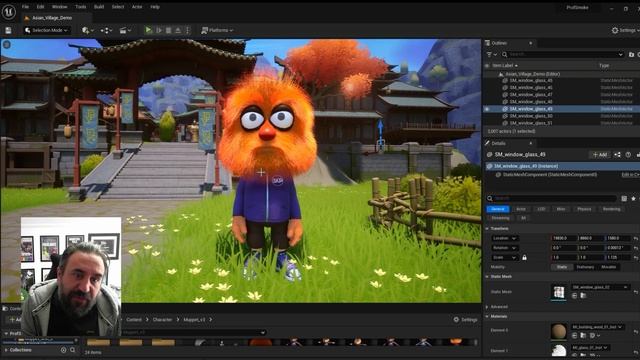Image resolution: width=640 pixels, height=360 pixels.
Task: Select the Asian_Village_Demo level tab
Action: (51, 18)
